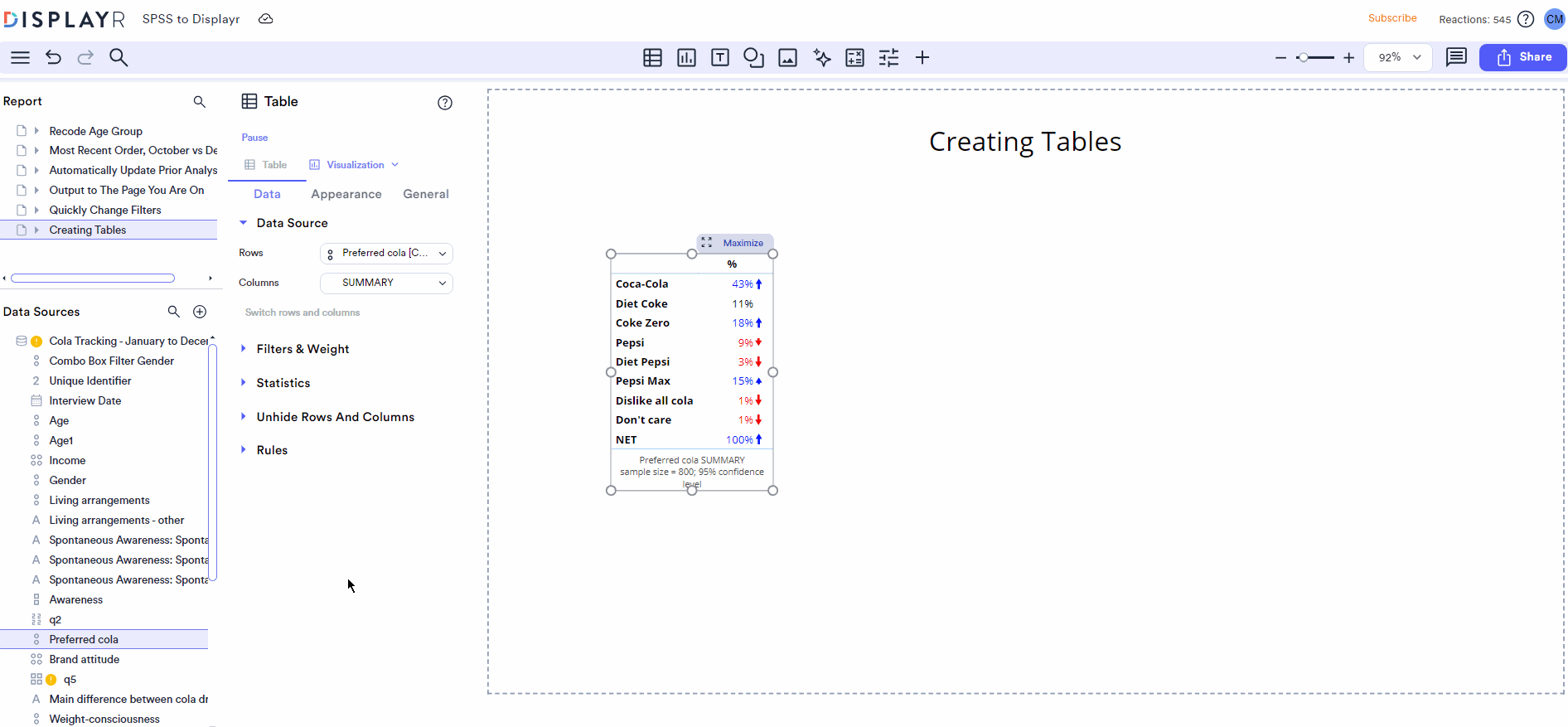Image resolution: width=1568 pixels, height=727 pixels.
Task: Add a text box from toolbar
Action: 720,57
